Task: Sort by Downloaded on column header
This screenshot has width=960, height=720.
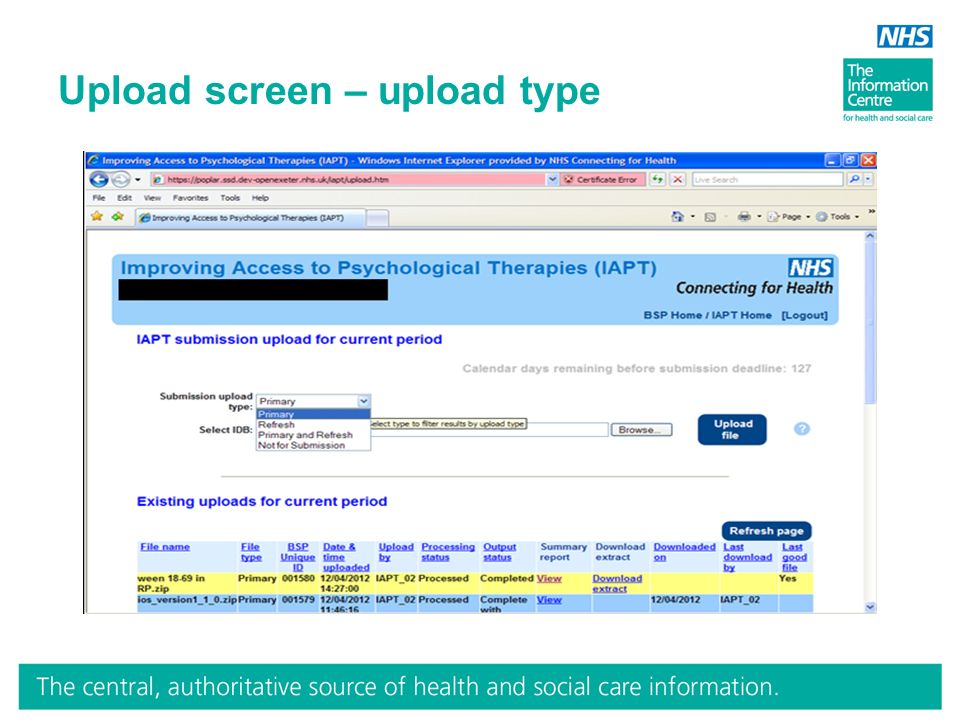Action: point(684,552)
